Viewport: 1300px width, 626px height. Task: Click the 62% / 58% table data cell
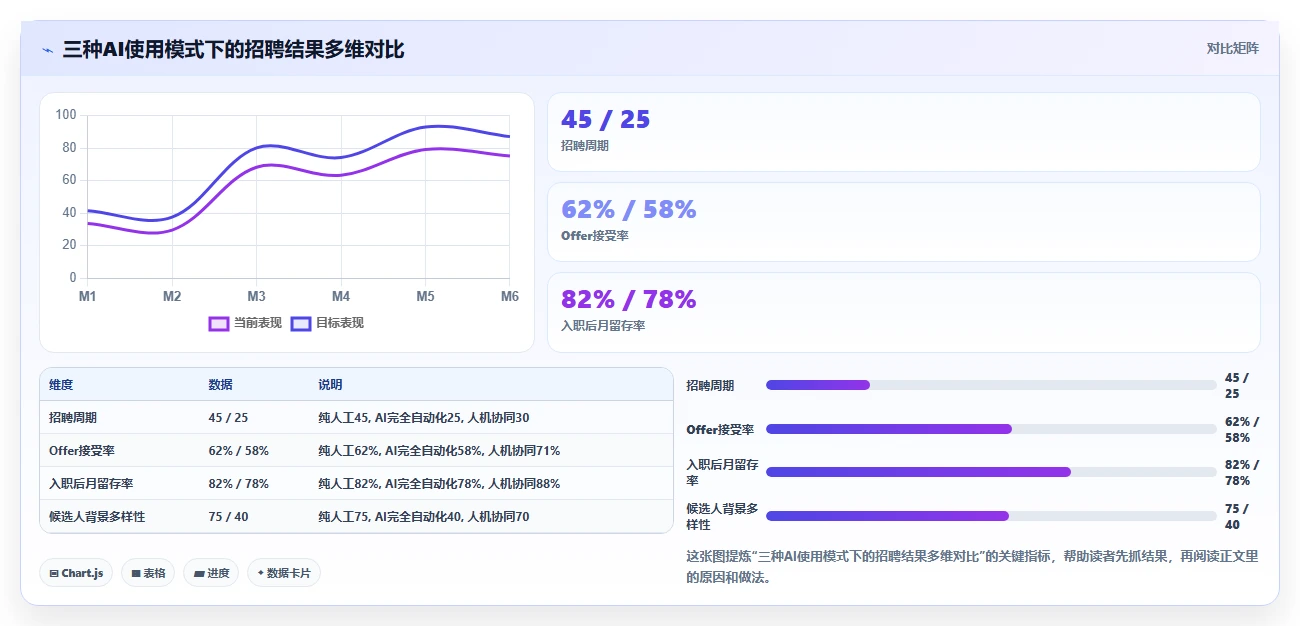(238, 451)
